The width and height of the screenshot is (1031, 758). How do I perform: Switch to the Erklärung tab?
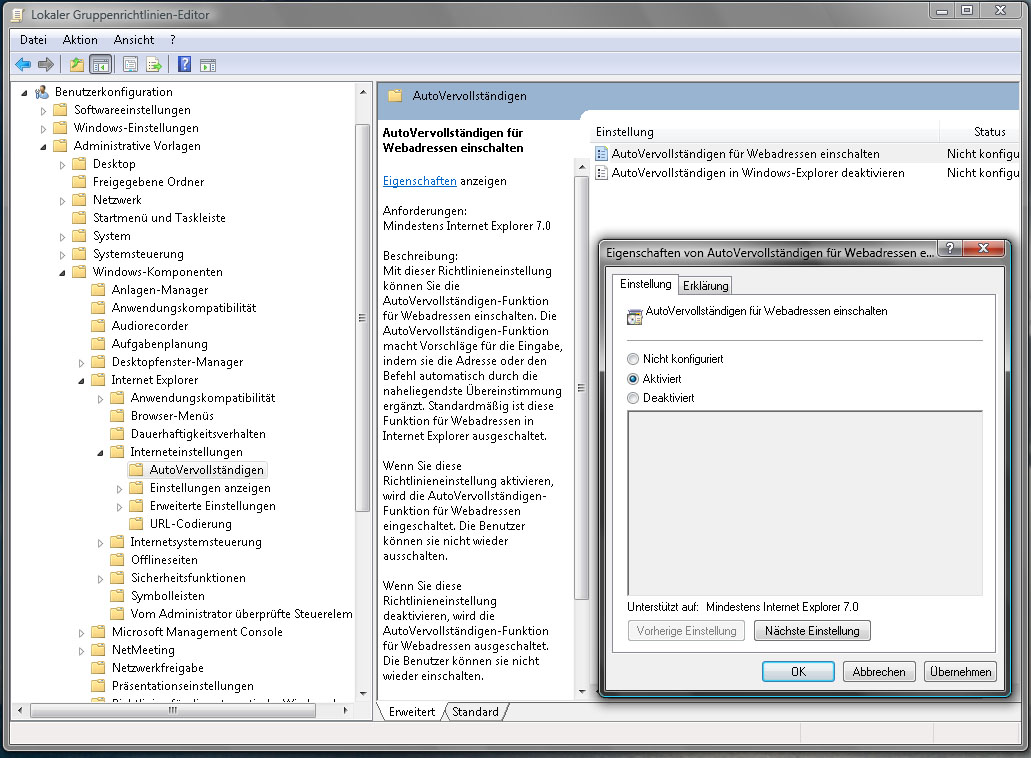tap(705, 285)
